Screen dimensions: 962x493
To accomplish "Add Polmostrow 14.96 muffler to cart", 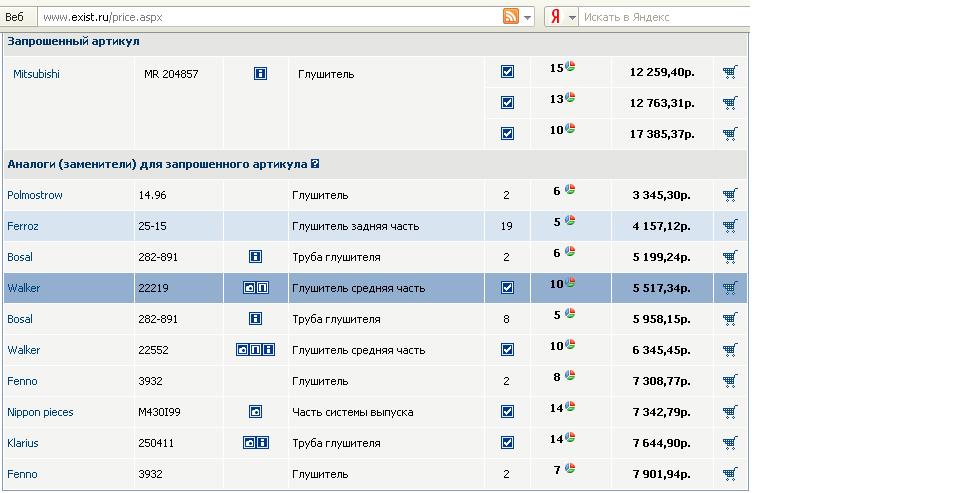I will [x=730, y=195].
